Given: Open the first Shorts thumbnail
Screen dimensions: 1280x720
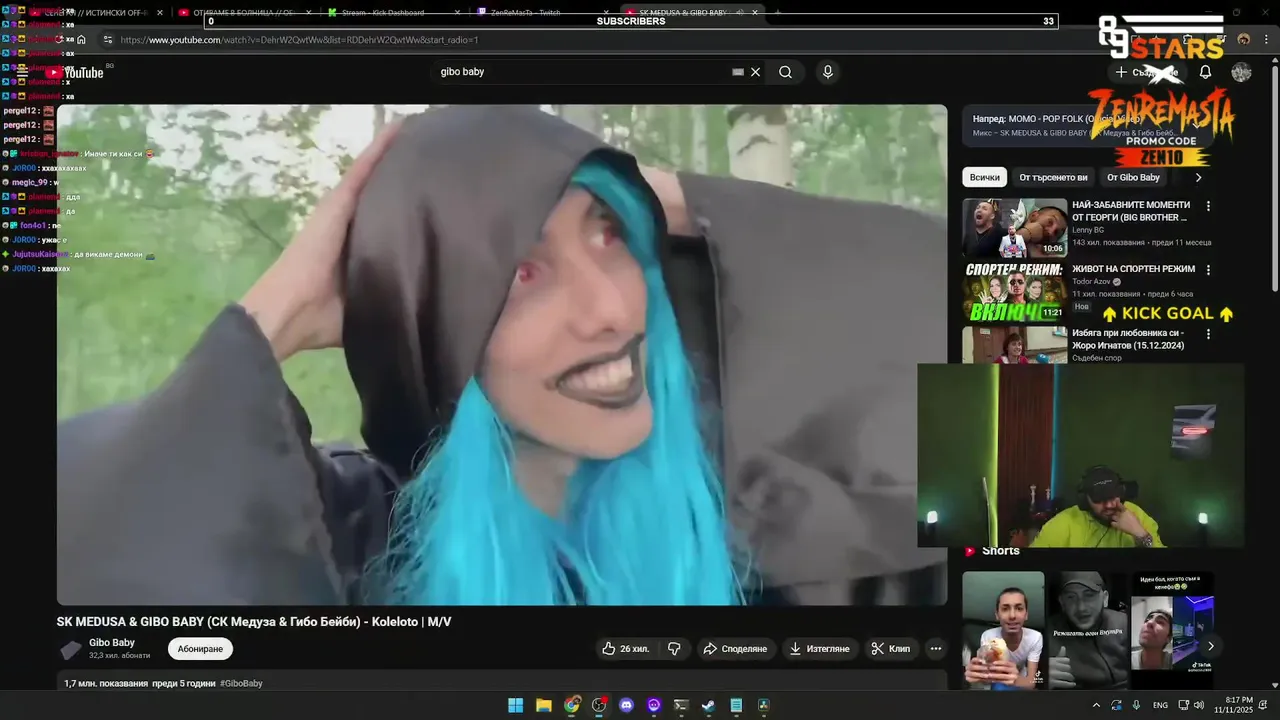Looking at the screenshot, I should [1003, 630].
